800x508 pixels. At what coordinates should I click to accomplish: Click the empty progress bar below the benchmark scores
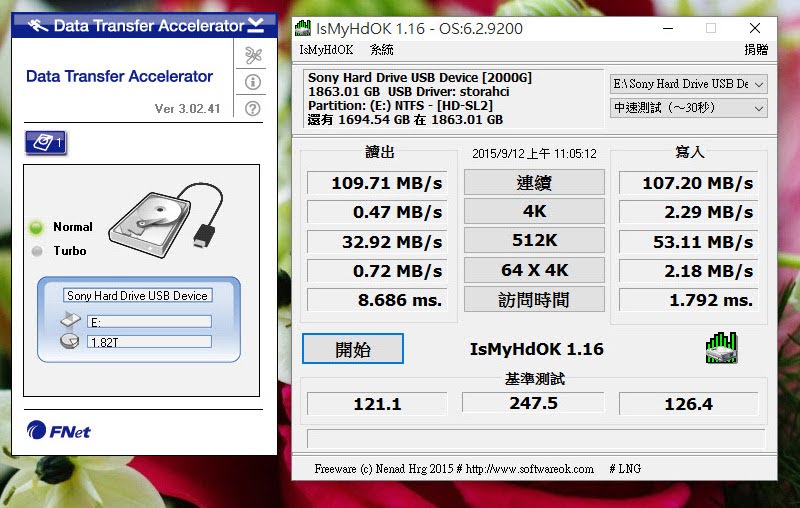coord(536,439)
